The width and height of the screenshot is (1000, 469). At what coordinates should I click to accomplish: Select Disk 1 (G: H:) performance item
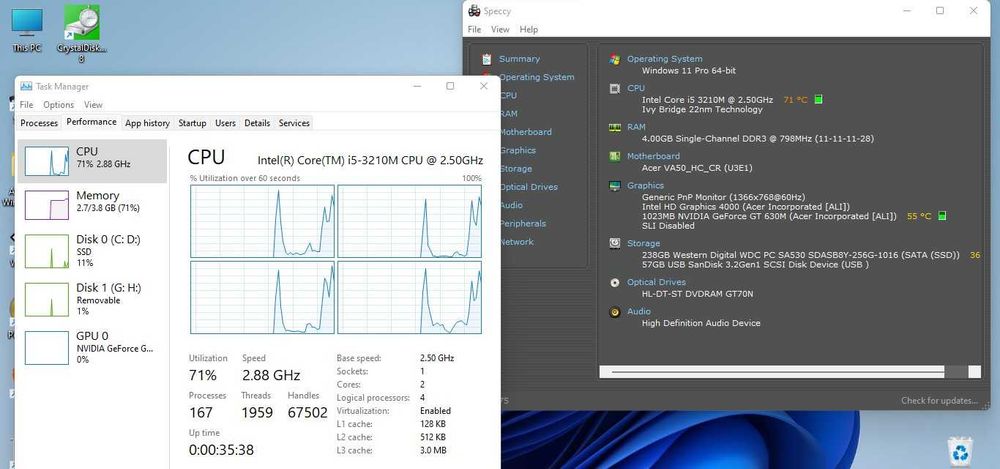pos(93,299)
